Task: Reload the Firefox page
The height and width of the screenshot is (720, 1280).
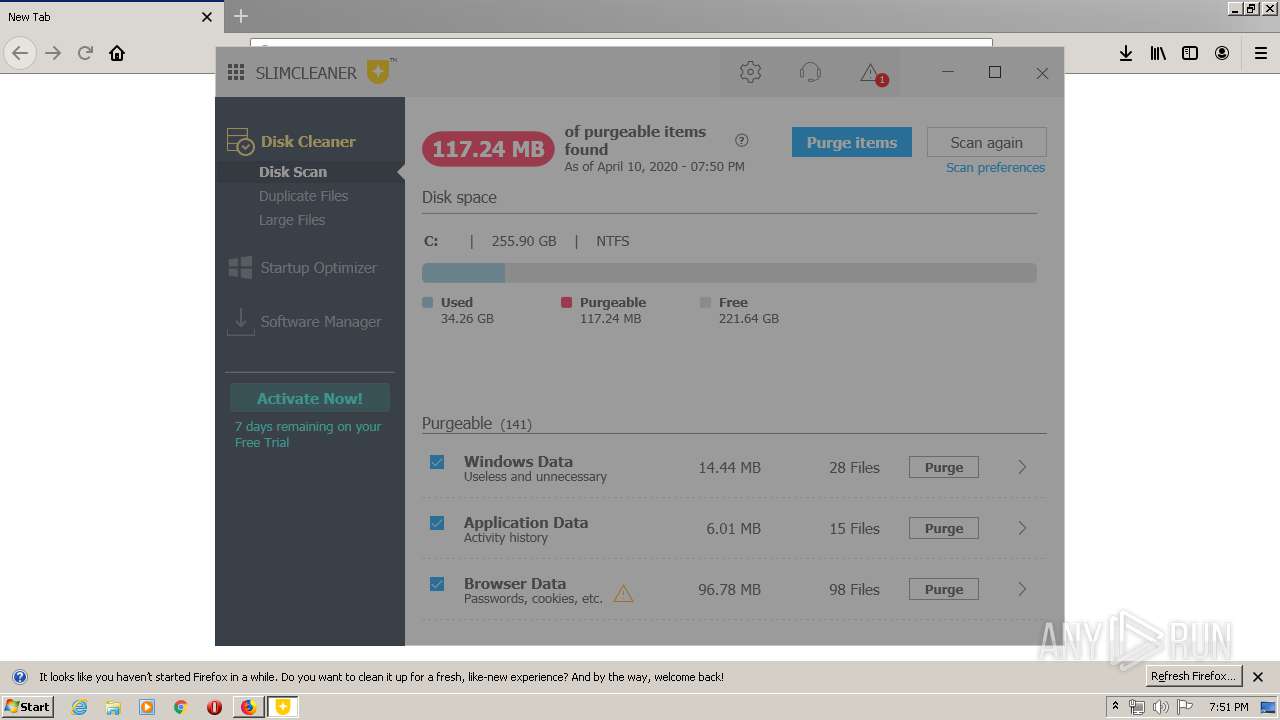Action: (x=85, y=53)
